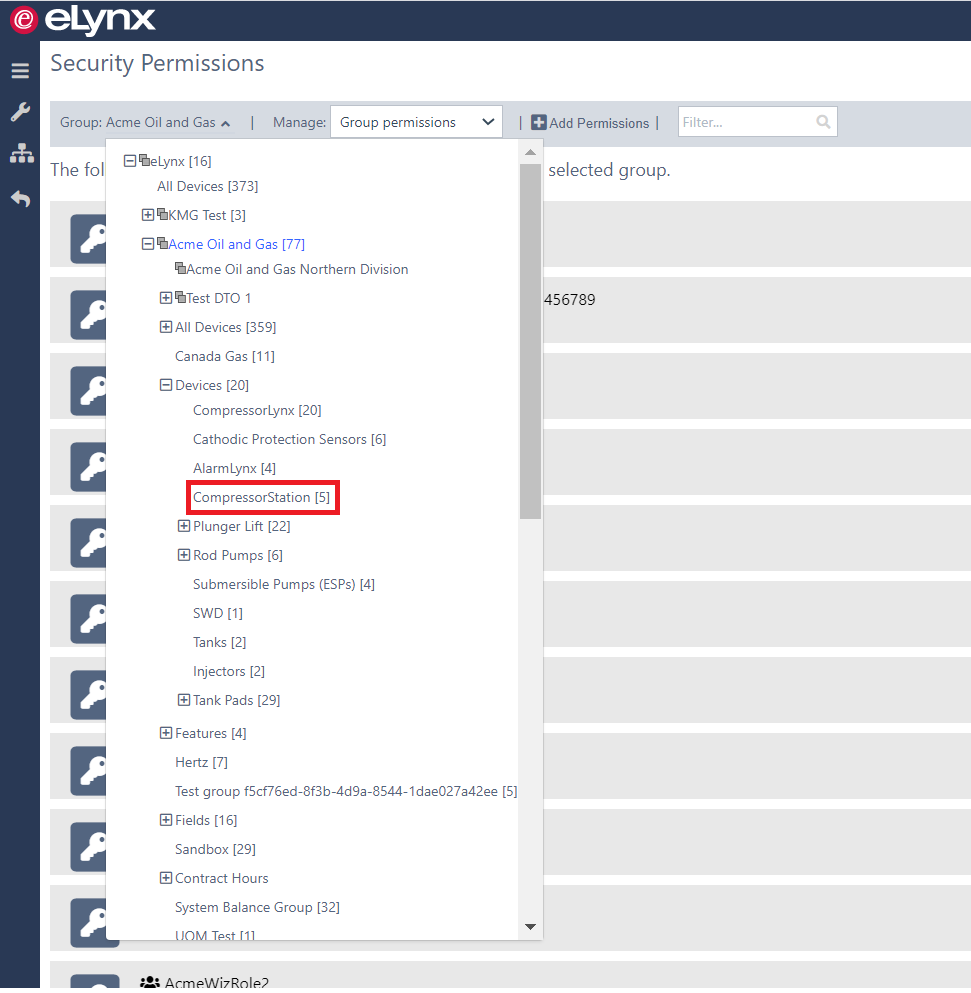The image size is (971, 993).
Task: Click Add Permissions button
Action: (x=590, y=122)
